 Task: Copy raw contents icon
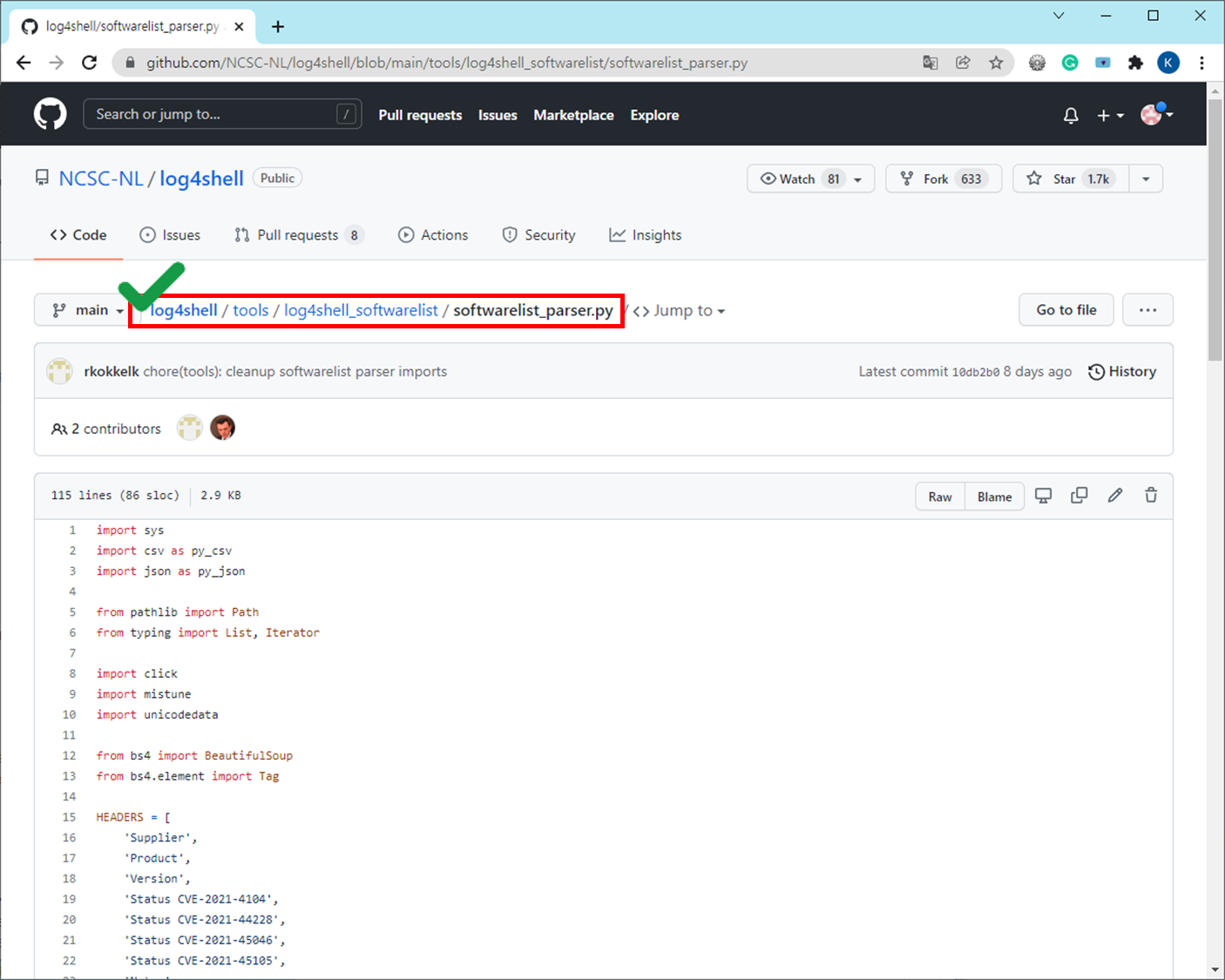point(1079,496)
